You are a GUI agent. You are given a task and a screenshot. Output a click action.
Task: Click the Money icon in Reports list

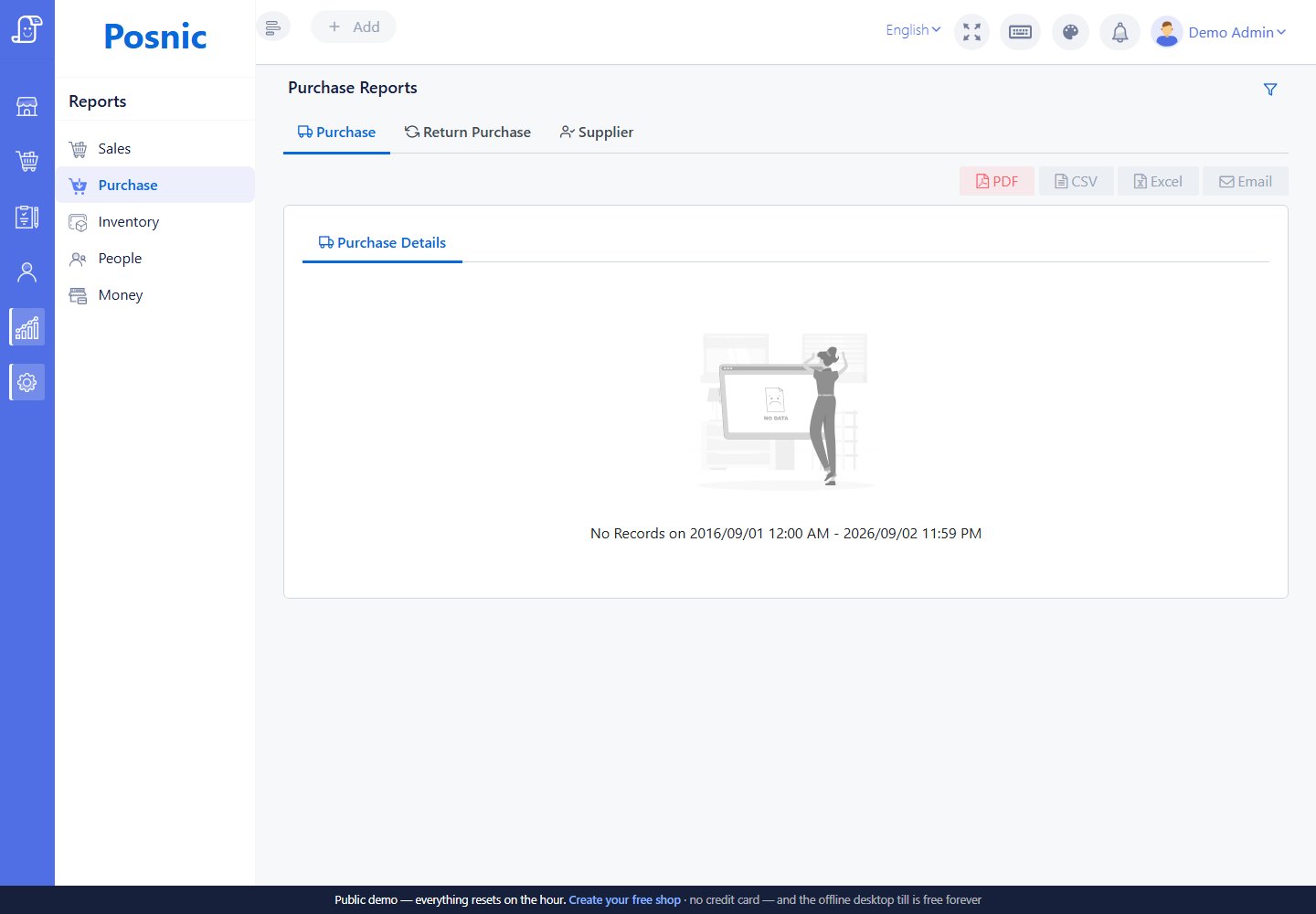tap(79, 295)
